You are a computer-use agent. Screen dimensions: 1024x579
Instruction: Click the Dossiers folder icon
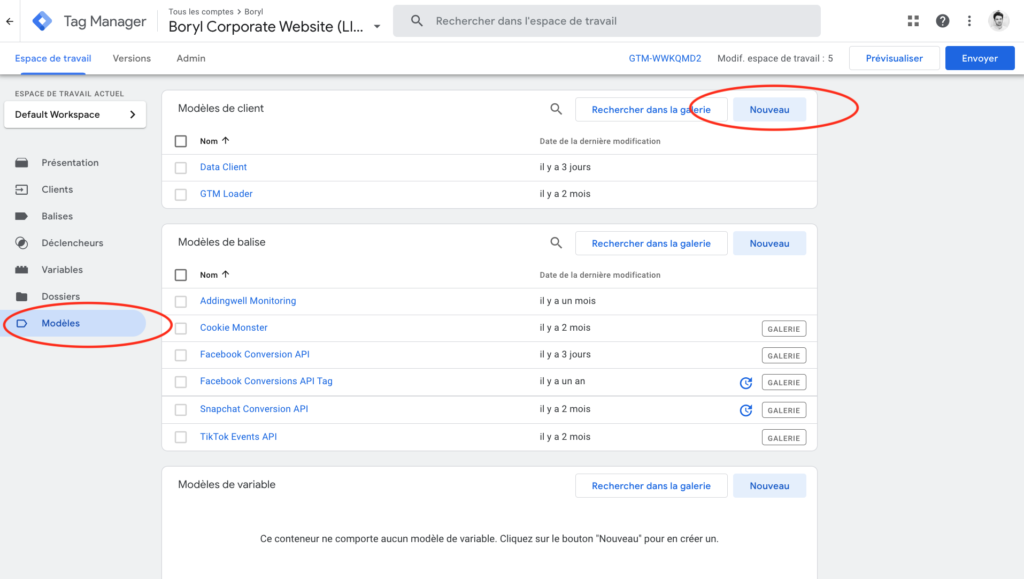coord(22,296)
